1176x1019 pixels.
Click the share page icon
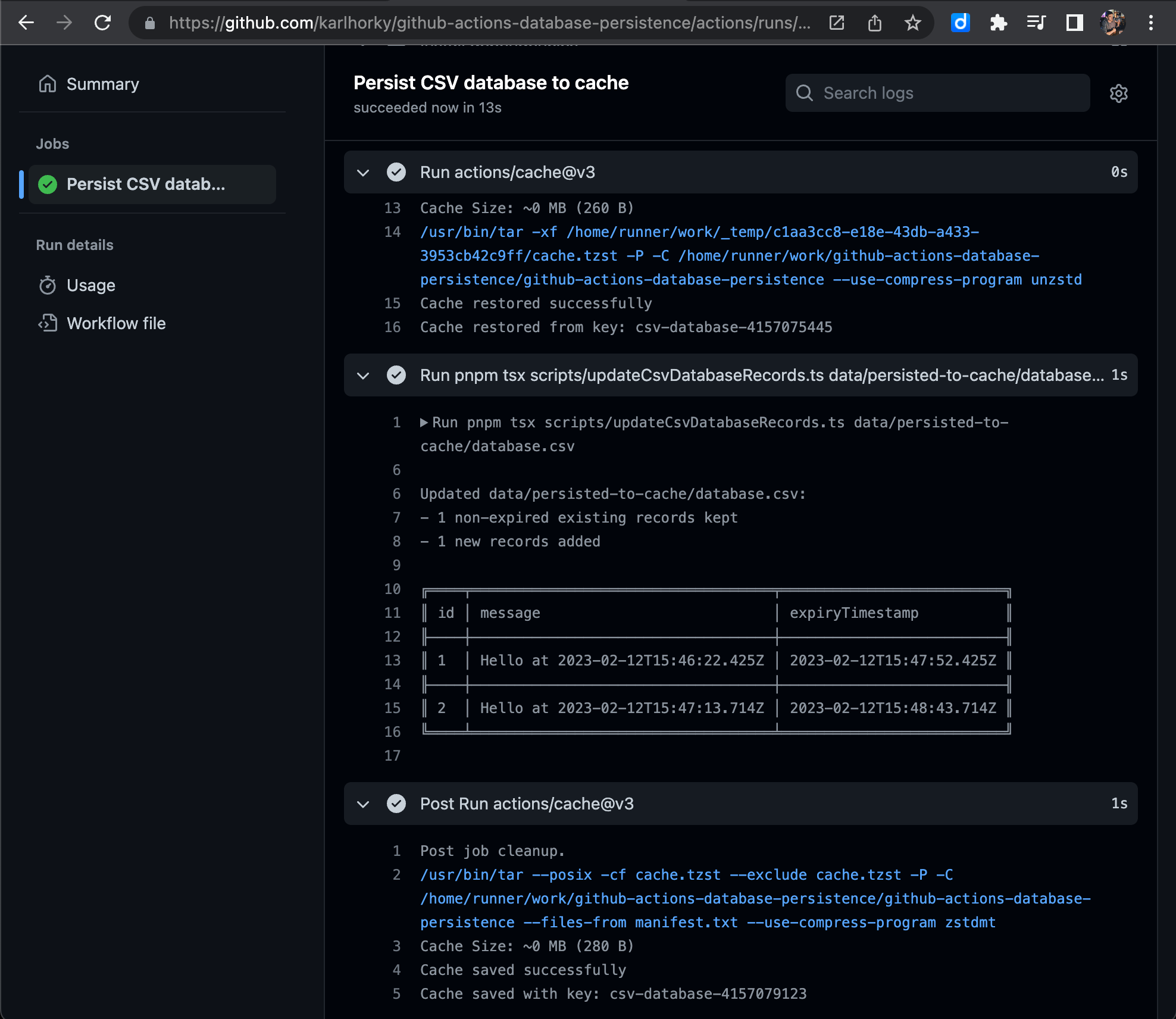pos(874,23)
